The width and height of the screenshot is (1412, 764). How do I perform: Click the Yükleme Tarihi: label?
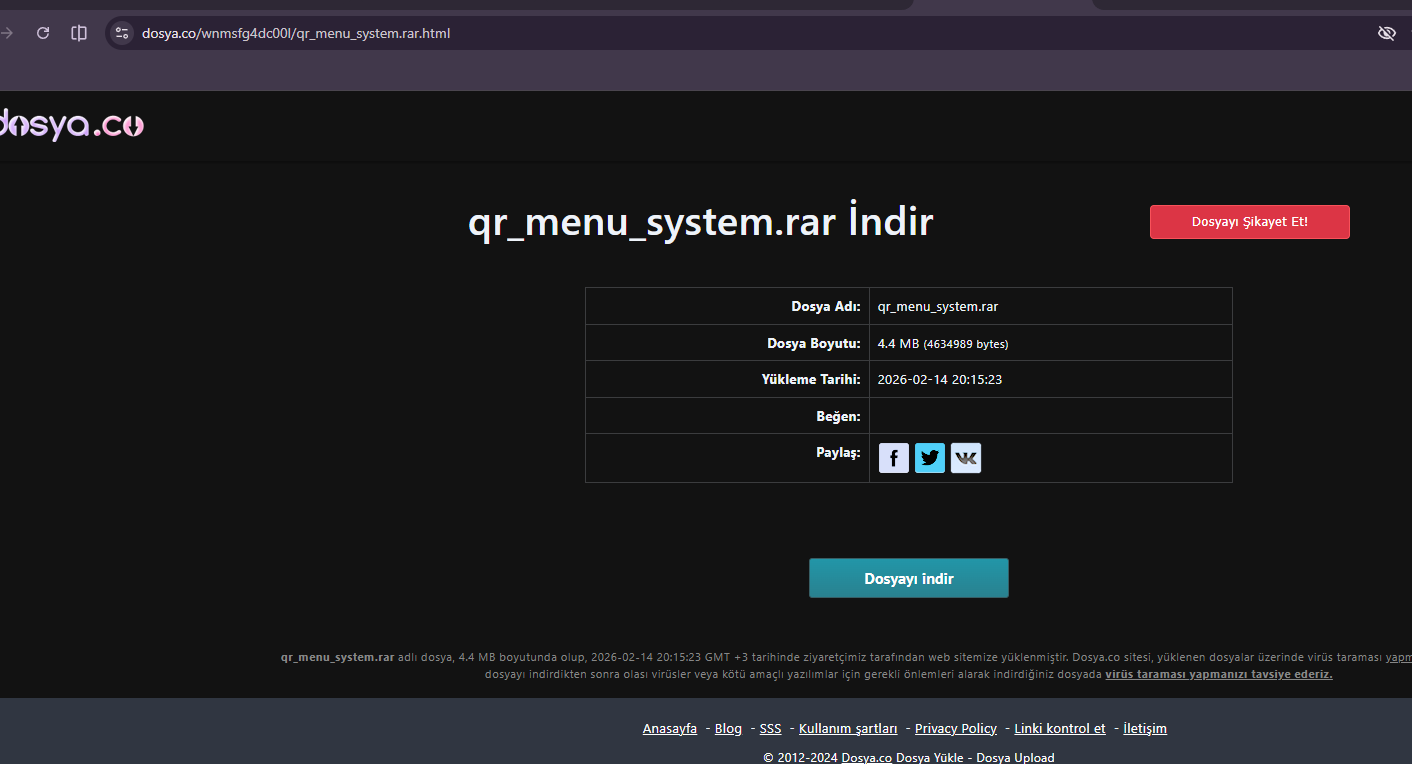[811, 379]
